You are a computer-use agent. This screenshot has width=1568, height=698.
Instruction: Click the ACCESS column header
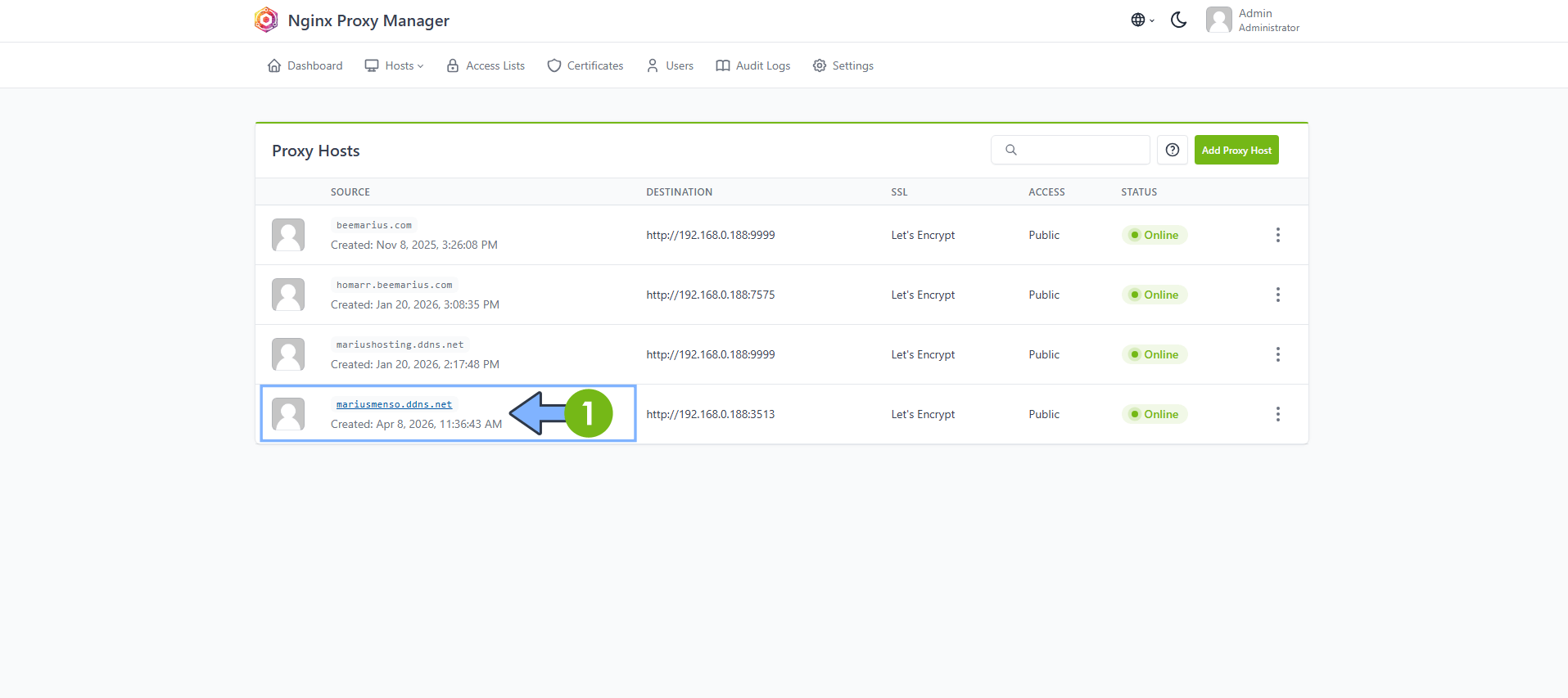[1046, 192]
